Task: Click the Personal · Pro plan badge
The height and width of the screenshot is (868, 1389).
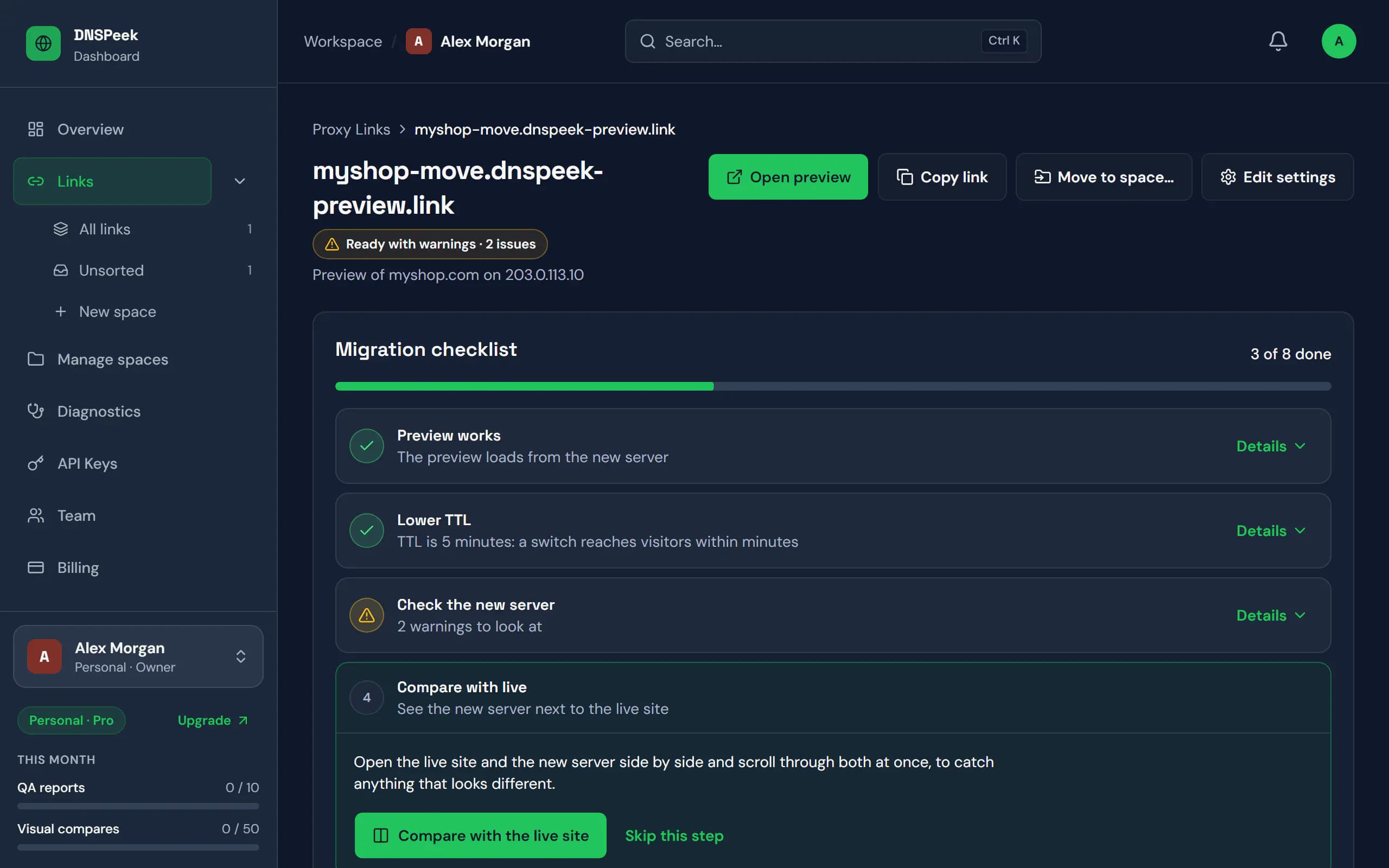Action: pyautogui.click(x=71, y=720)
